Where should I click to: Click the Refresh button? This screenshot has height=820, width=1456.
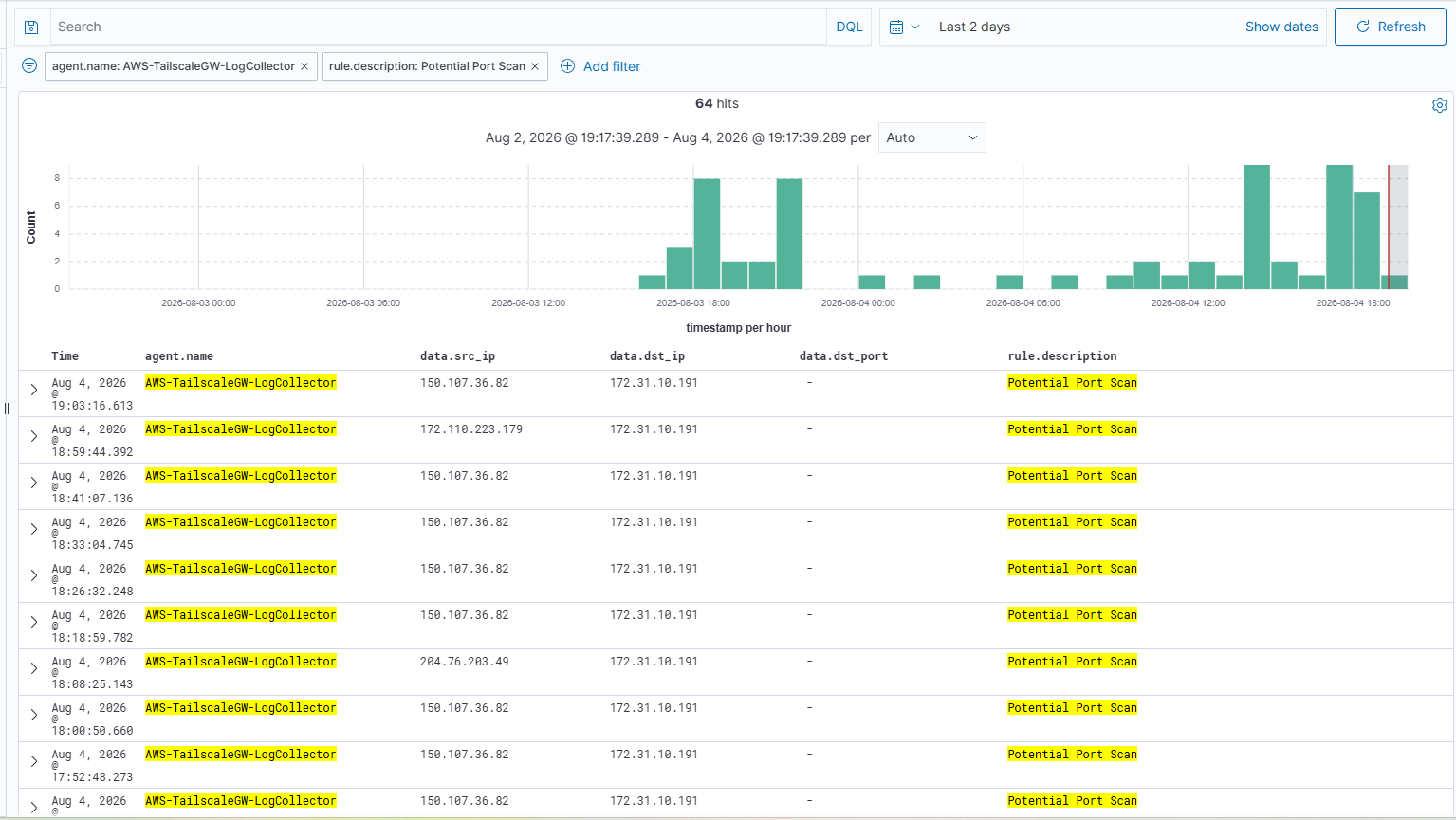pyautogui.click(x=1390, y=27)
